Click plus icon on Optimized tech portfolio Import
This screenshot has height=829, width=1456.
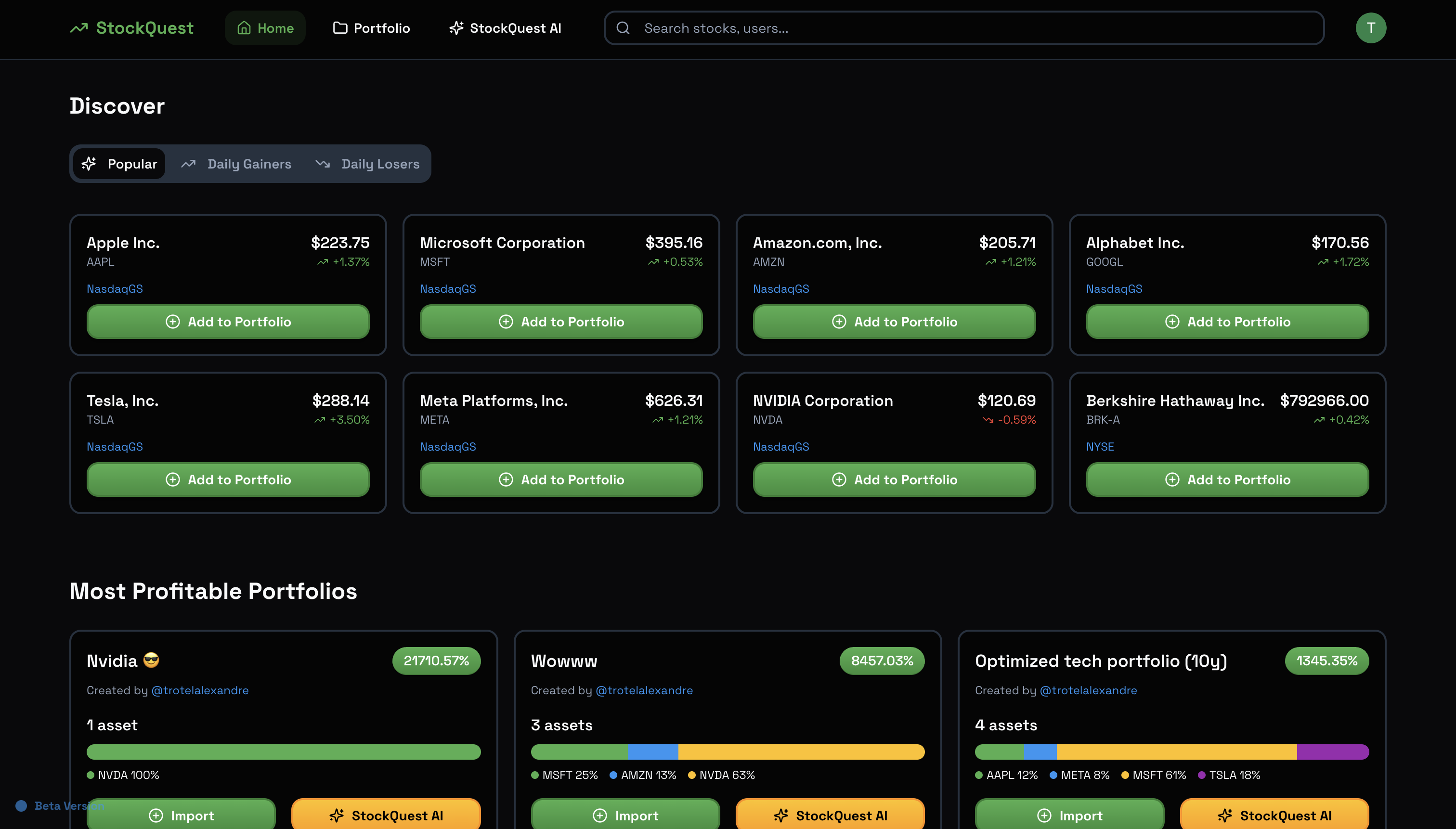pos(1044,816)
